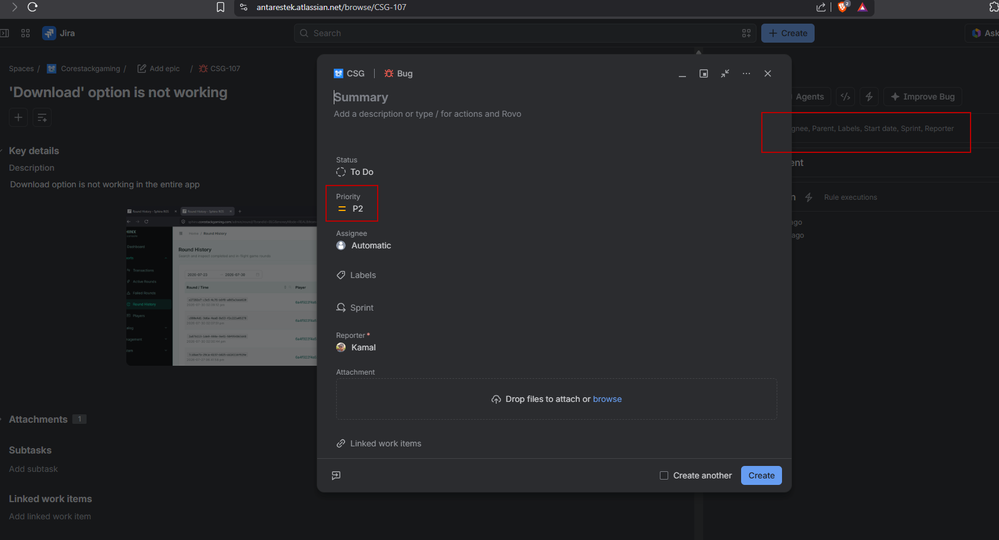Click the automation lightning icon beside Agents
Viewport: 999px width, 540px height.
pyautogui.click(x=868, y=97)
